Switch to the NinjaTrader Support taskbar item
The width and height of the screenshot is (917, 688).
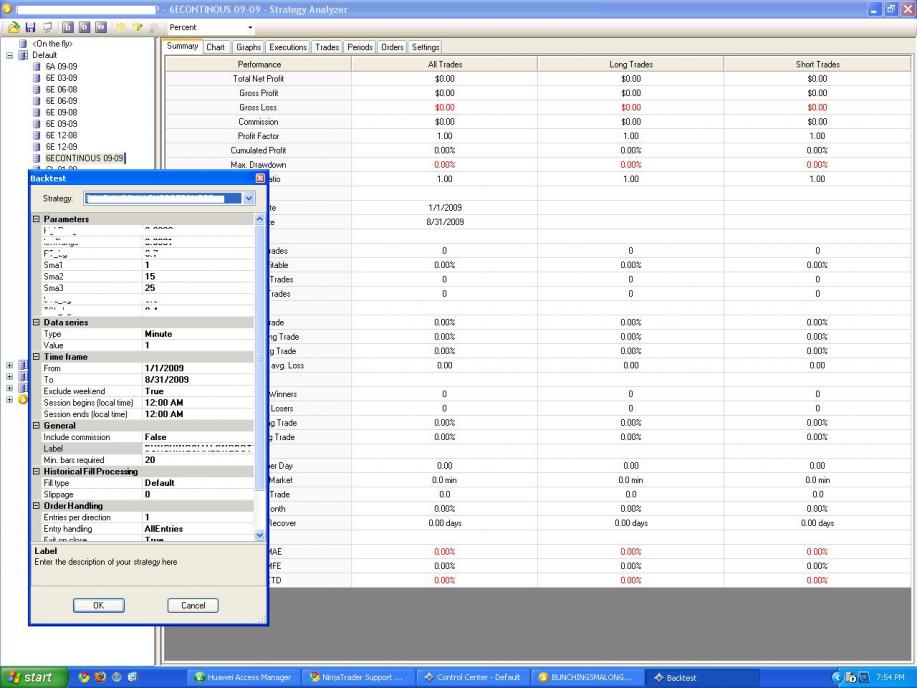pos(358,677)
